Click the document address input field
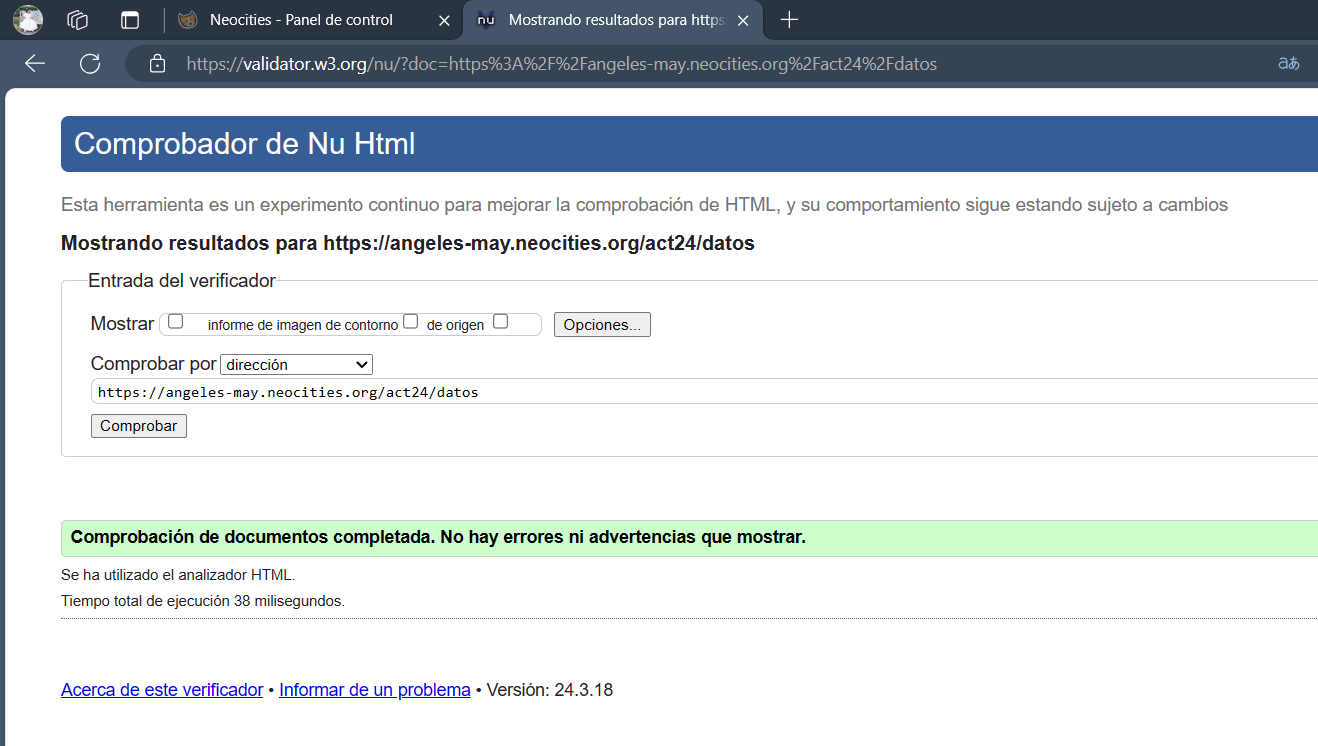The image size is (1318, 746). [704, 392]
